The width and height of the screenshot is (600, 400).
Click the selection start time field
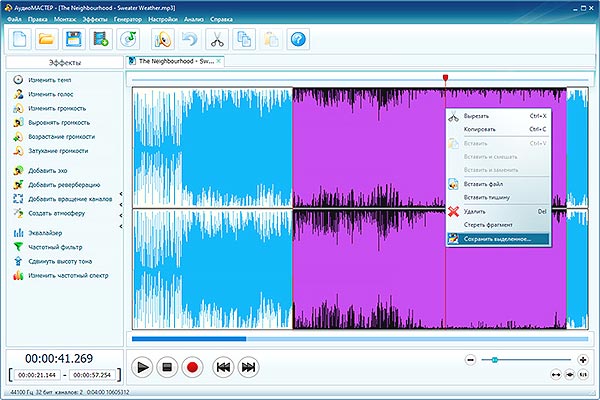(37, 375)
